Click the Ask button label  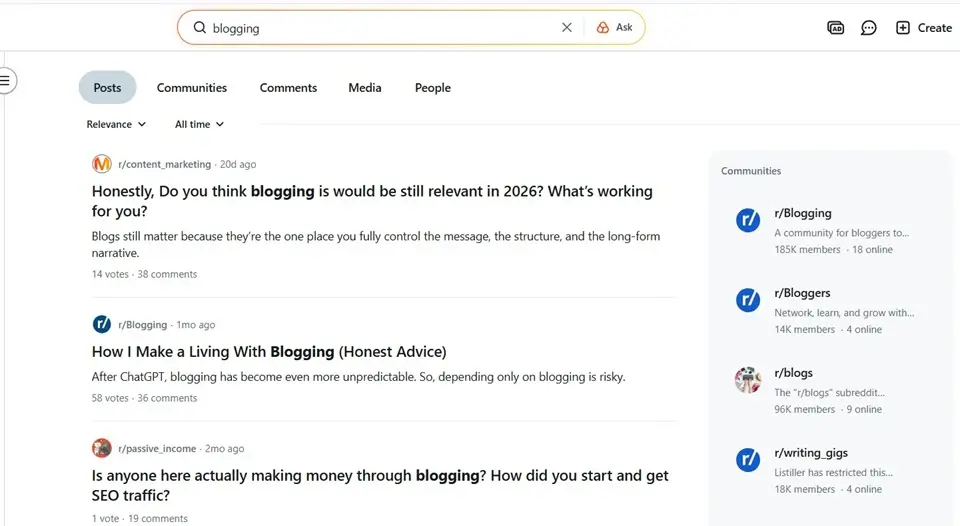624,28
